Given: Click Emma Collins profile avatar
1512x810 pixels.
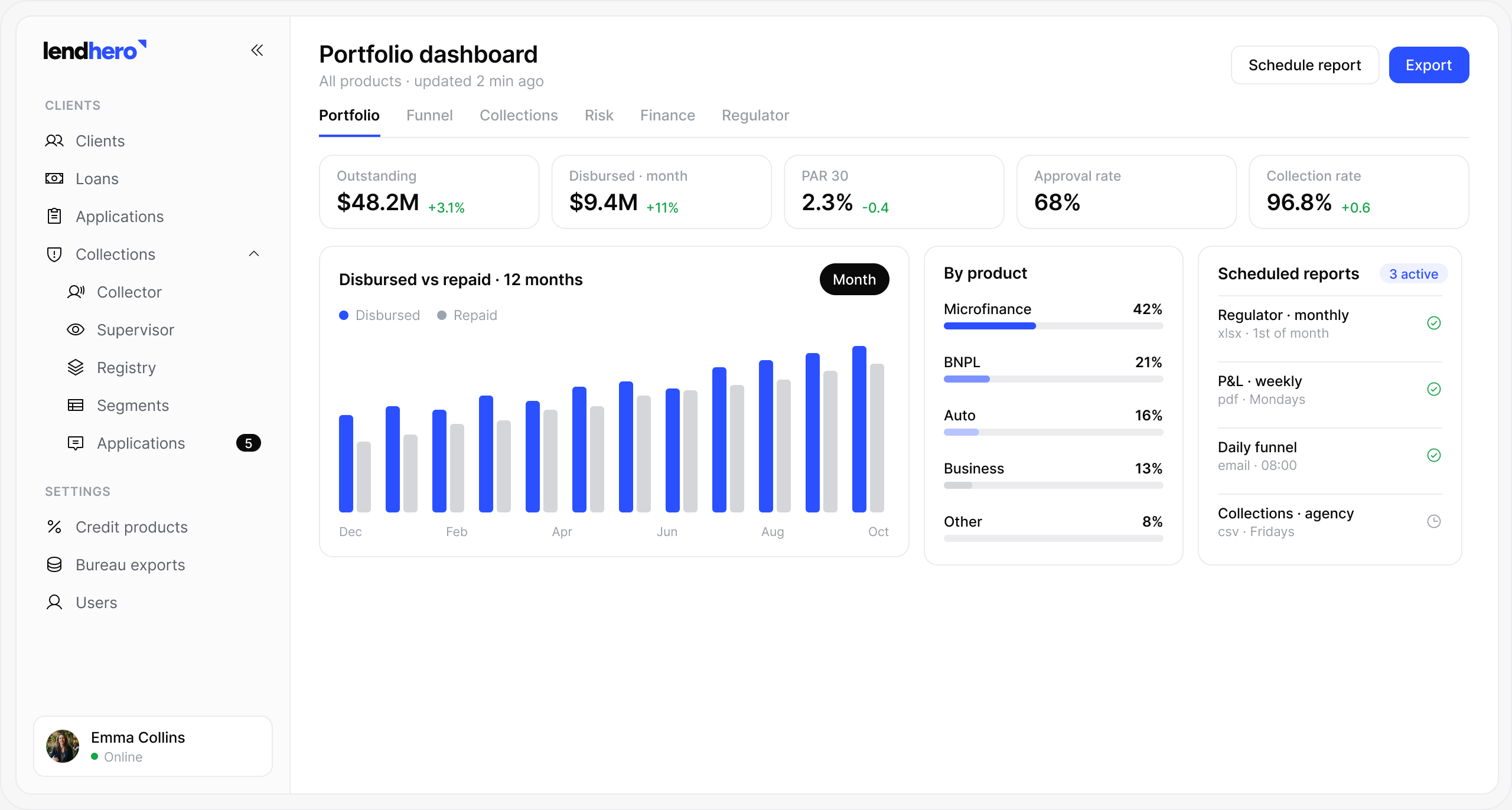Looking at the screenshot, I should tap(63, 746).
